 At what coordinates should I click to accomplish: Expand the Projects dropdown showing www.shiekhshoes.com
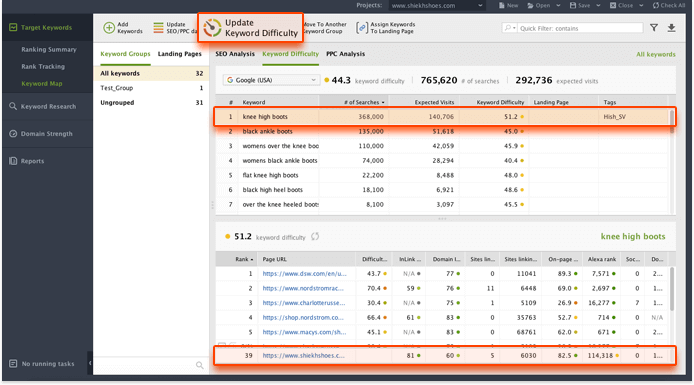click(437, 6)
